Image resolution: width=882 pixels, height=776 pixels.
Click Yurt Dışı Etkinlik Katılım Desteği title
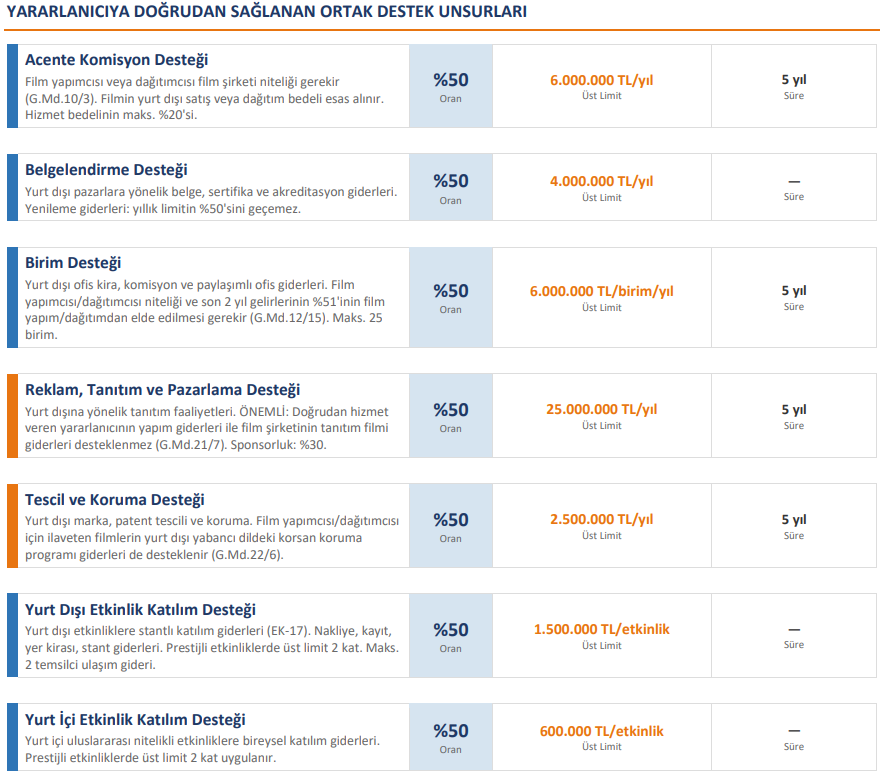[140, 610]
